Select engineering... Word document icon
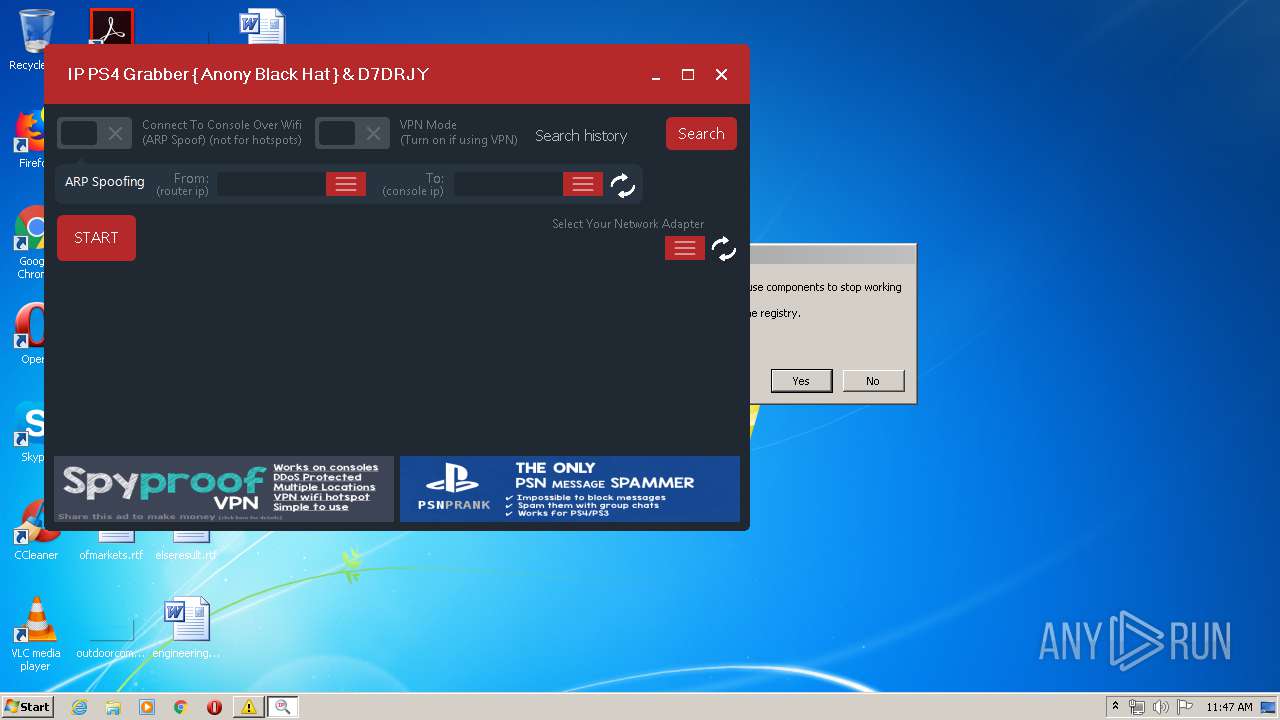The height and width of the screenshot is (720, 1280). click(x=186, y=628)
